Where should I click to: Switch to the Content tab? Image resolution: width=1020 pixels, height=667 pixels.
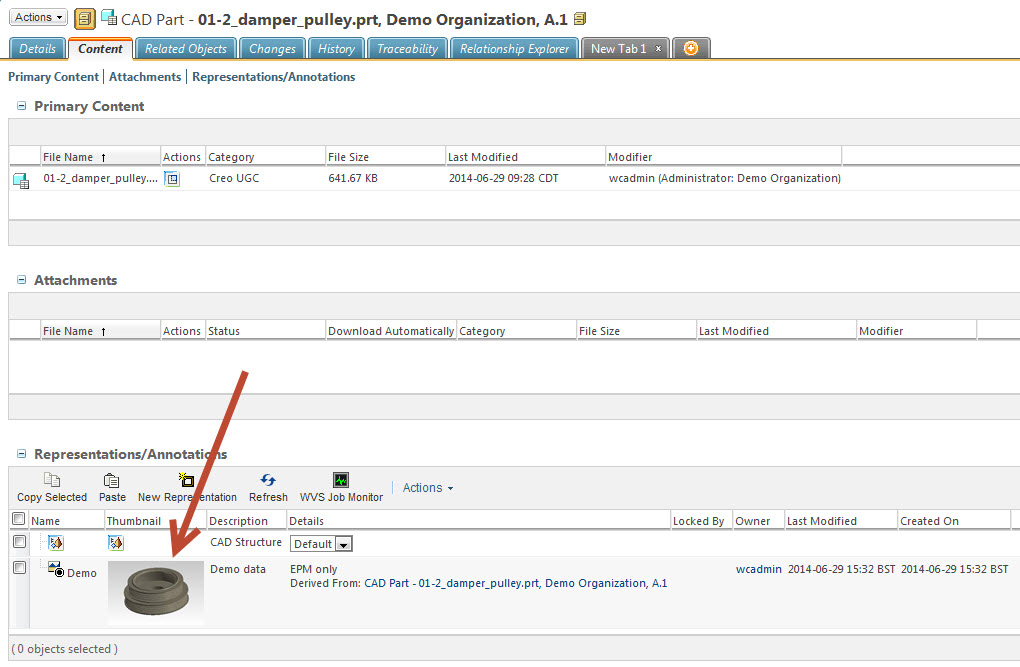tap(100, 49)
